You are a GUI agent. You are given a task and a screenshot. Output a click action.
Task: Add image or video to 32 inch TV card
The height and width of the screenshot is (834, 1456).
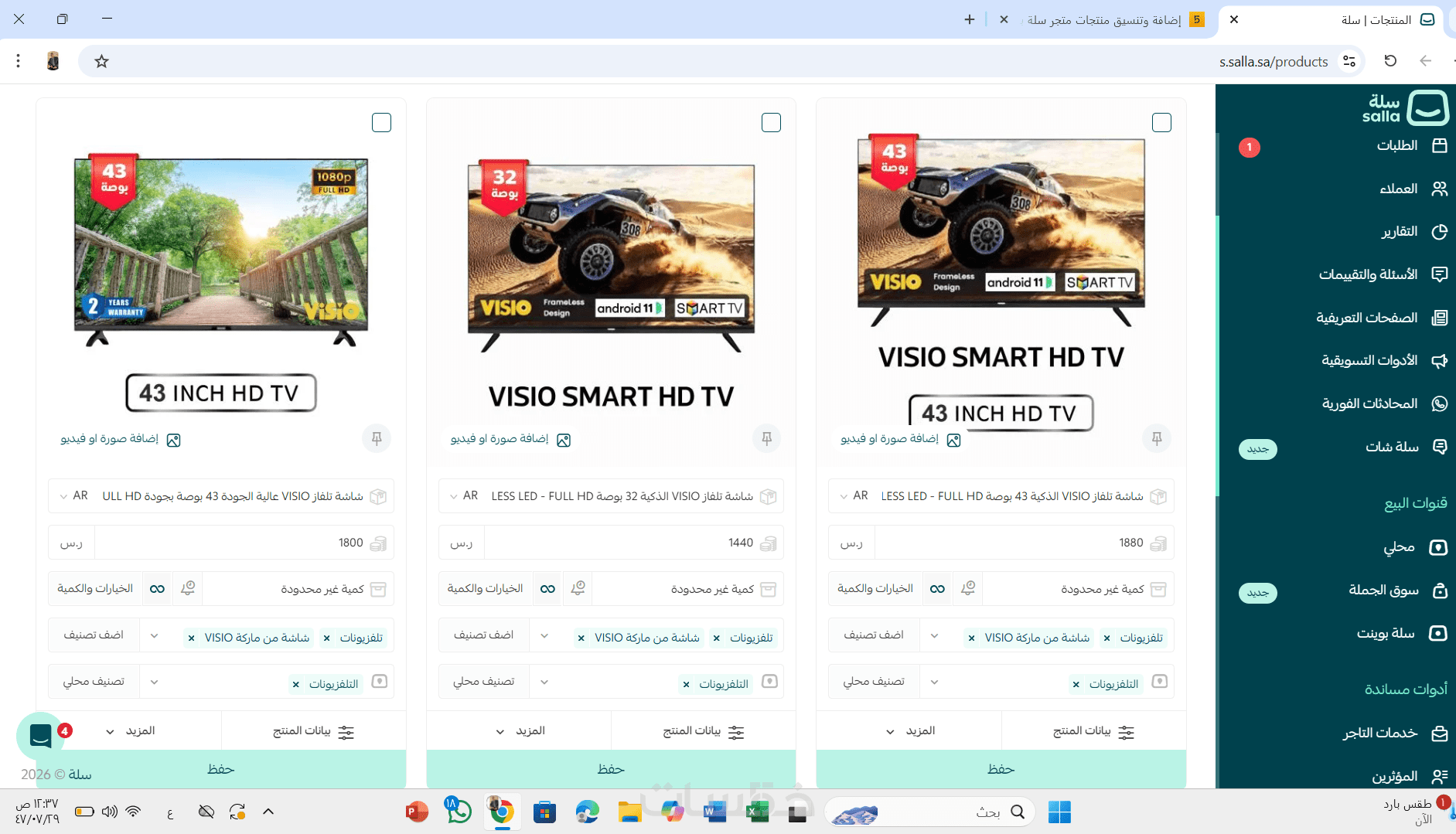[x=510, y=439]
